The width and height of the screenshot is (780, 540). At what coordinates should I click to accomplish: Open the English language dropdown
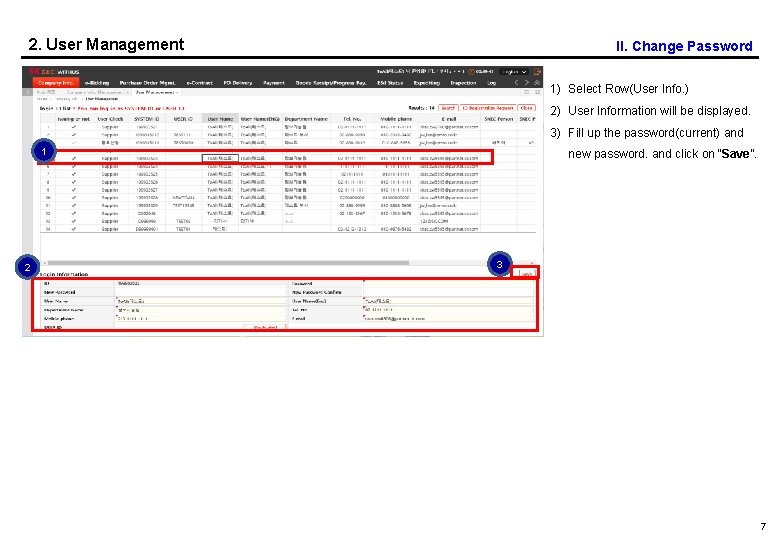point(513,72)
